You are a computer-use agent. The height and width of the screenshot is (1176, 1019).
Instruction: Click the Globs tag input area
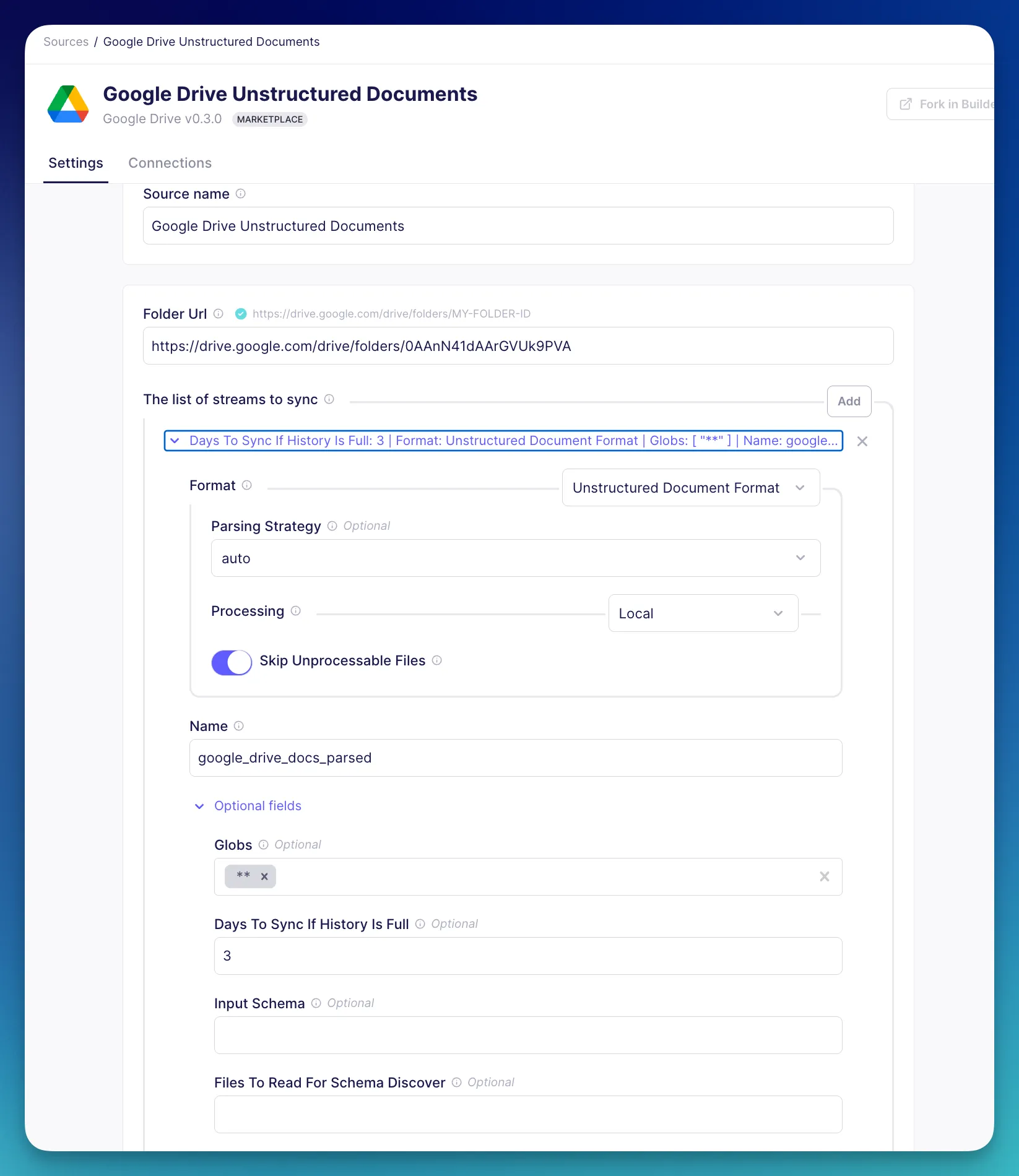click(x=528, y=877)
